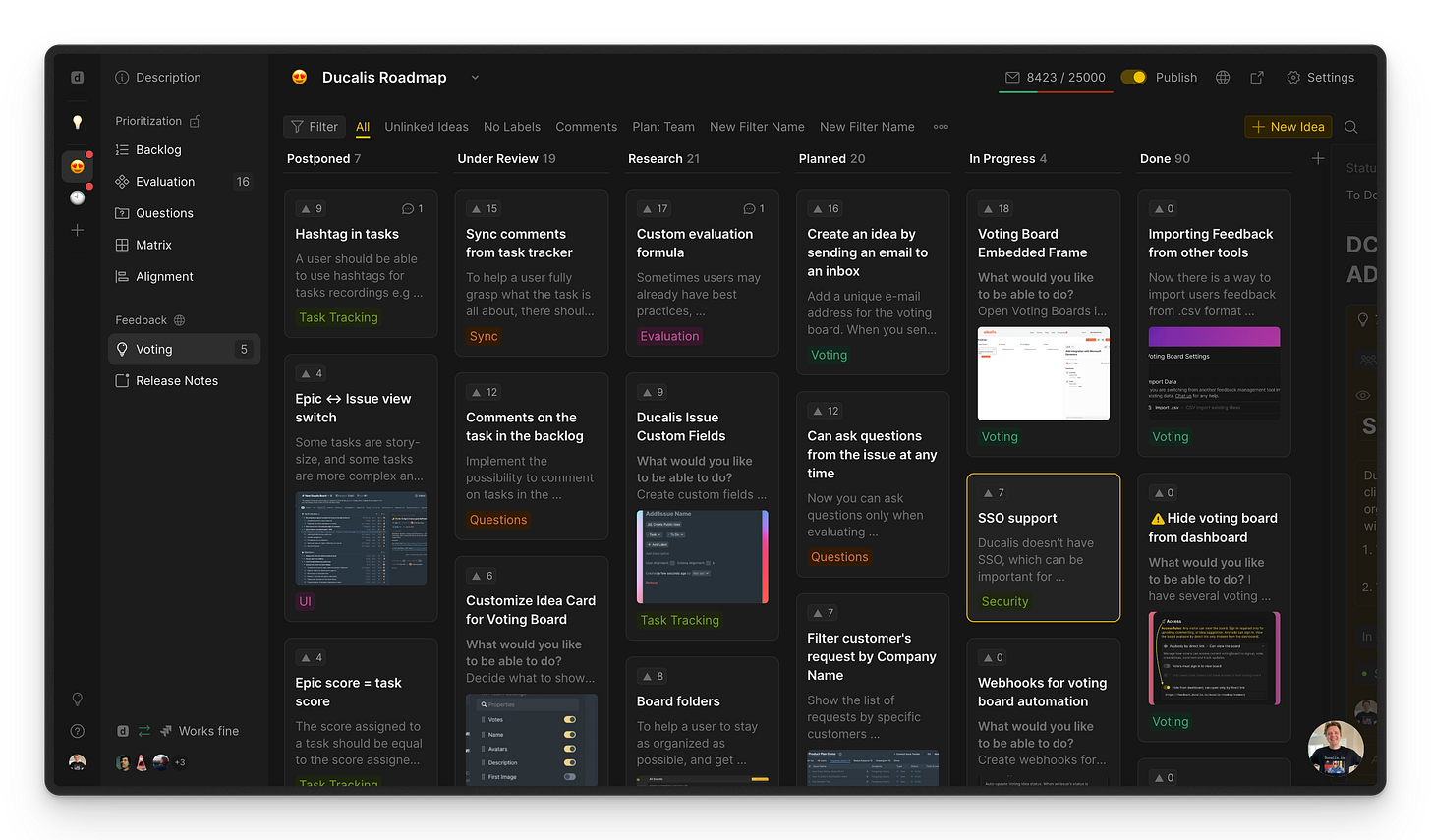Screen dimensions: 1431x840
Task: Toggle Avatars switch in Customize Idea Card image
Action: tap(570, 749)
